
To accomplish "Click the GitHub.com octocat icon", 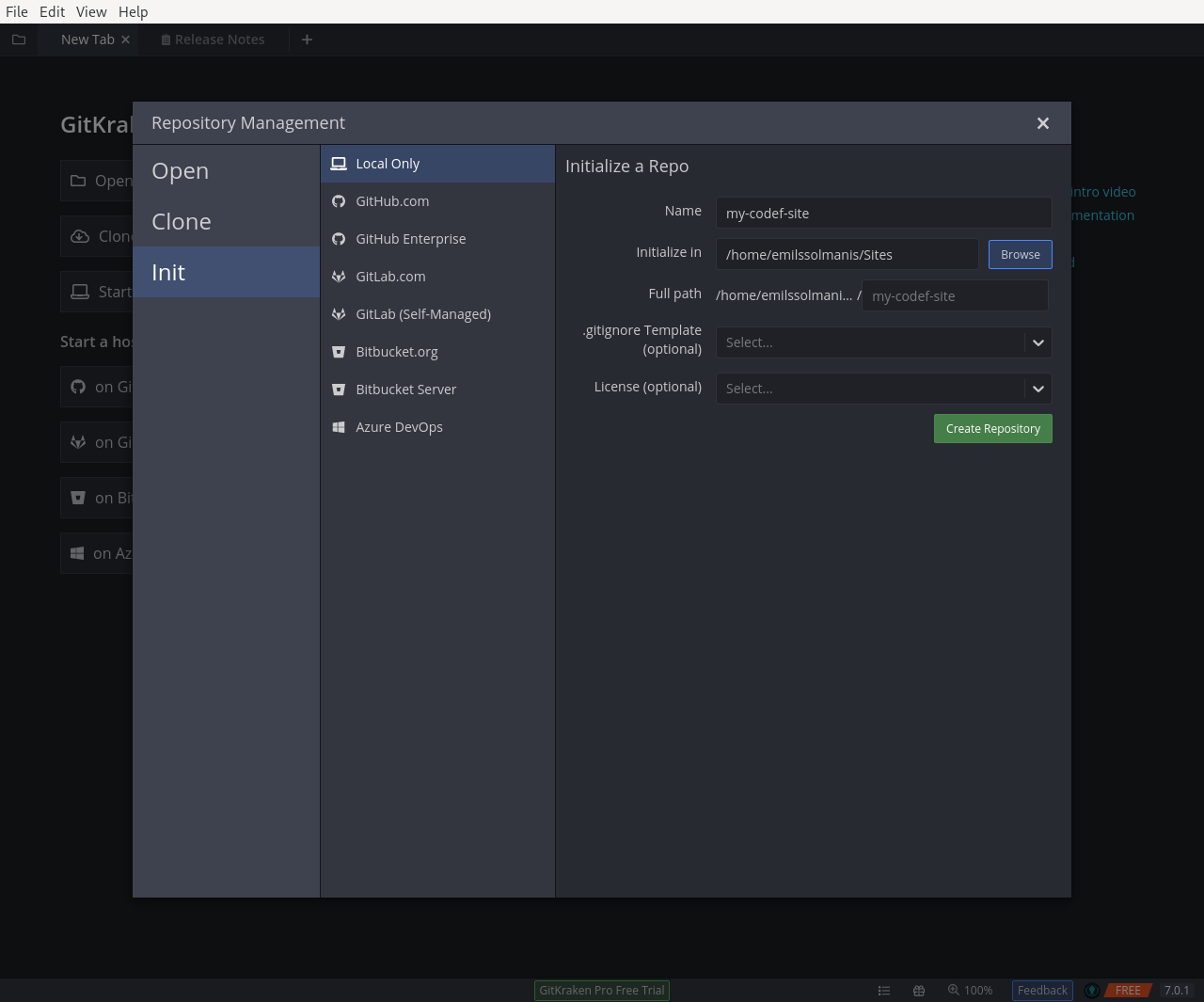I will (x=339, y=201).
